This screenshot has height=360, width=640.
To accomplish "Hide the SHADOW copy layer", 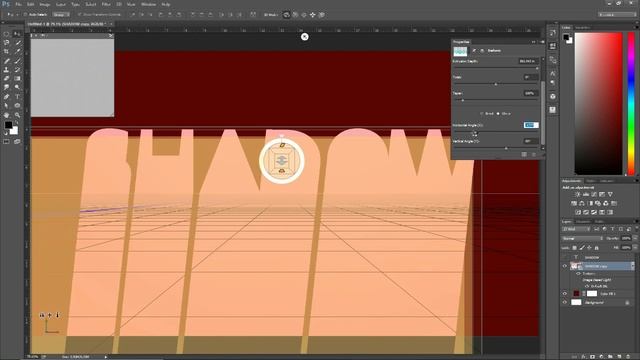I will (x=565, y=266).
